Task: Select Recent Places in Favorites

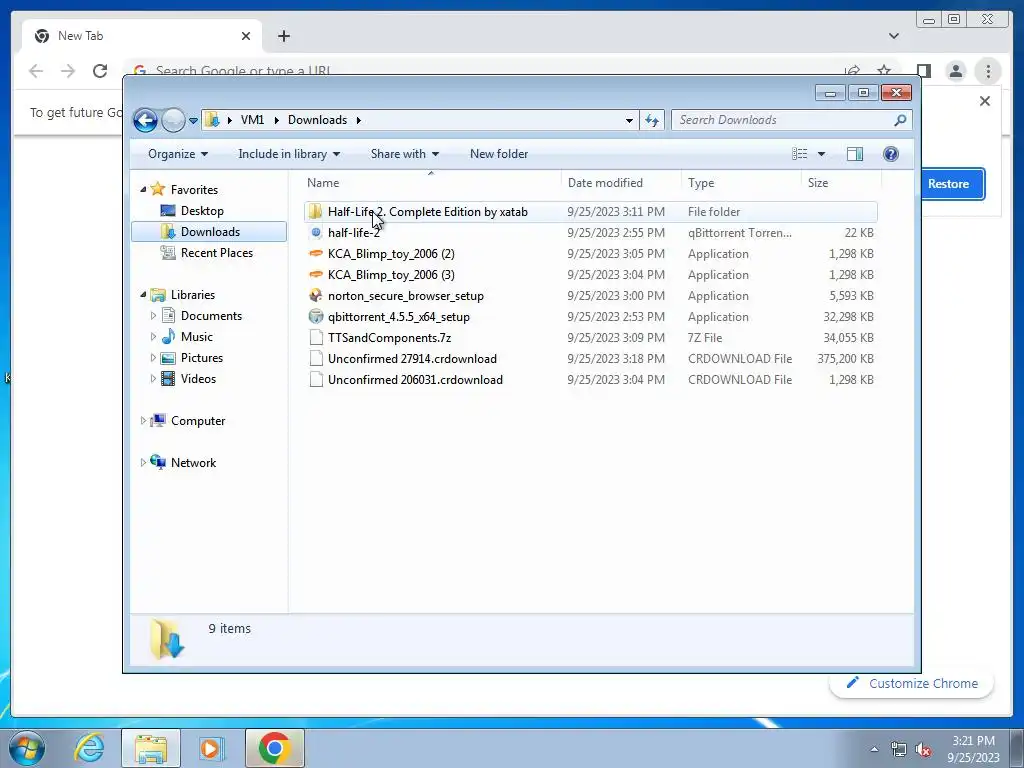Action: (216, 253)
